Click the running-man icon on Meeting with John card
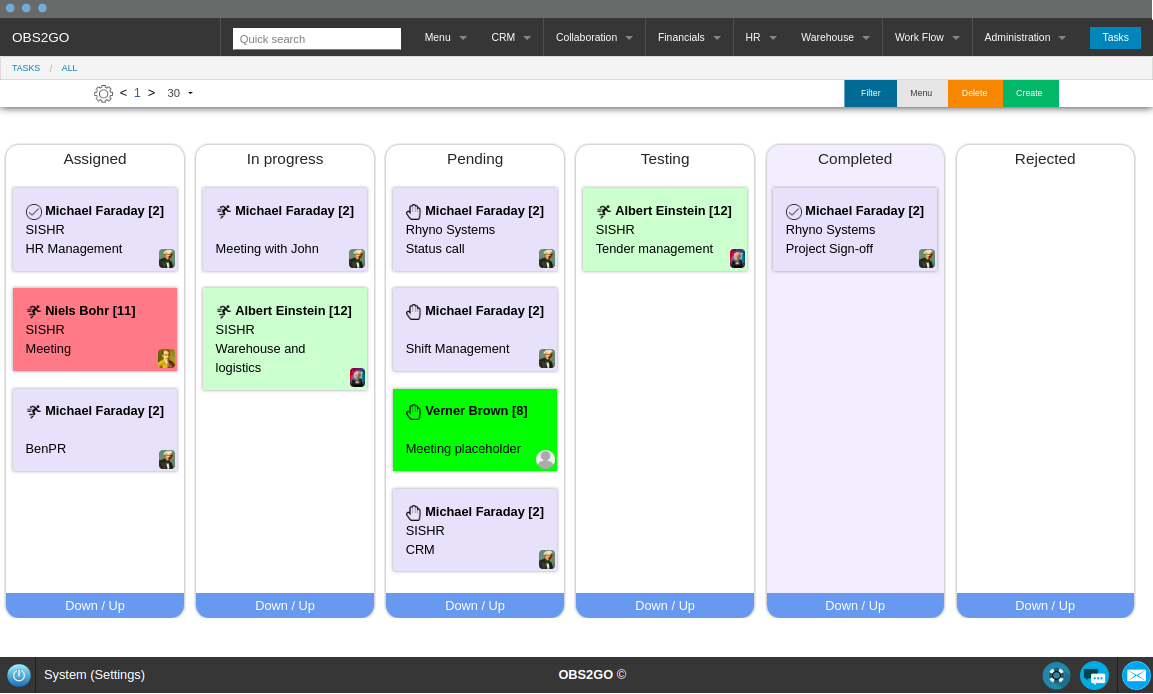This screenshot has width=1153, height=694. pos(224,212)
